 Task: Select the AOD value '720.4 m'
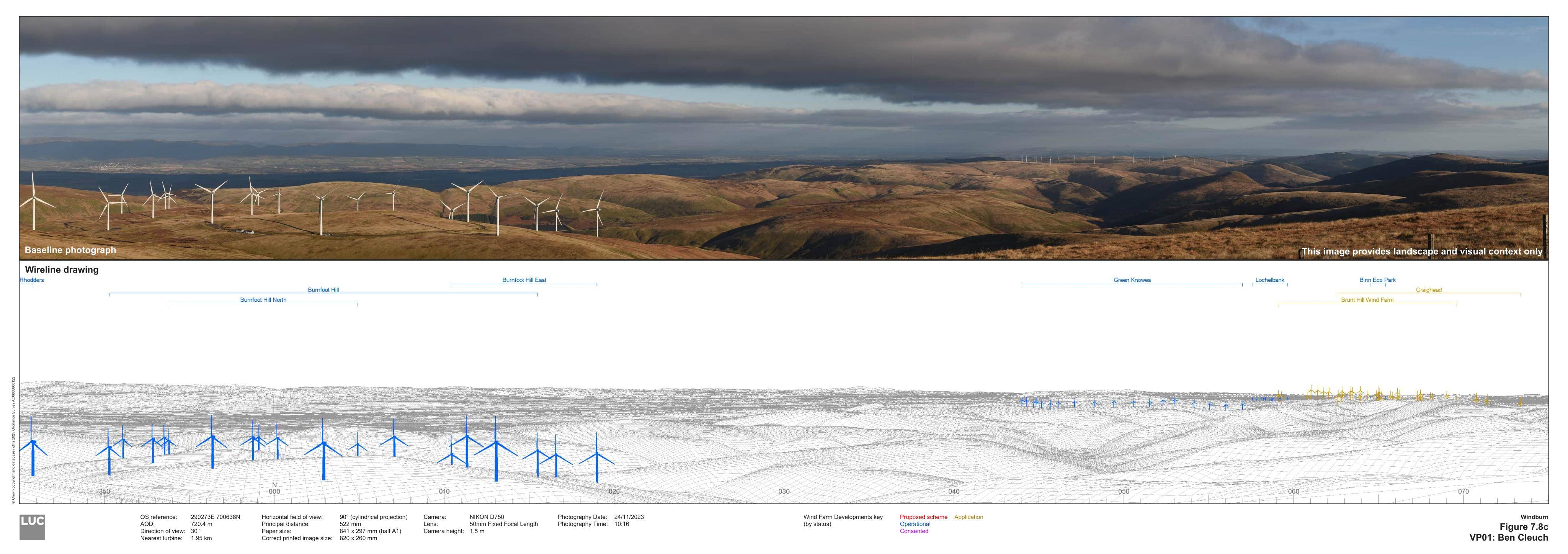tap(201, 524)
